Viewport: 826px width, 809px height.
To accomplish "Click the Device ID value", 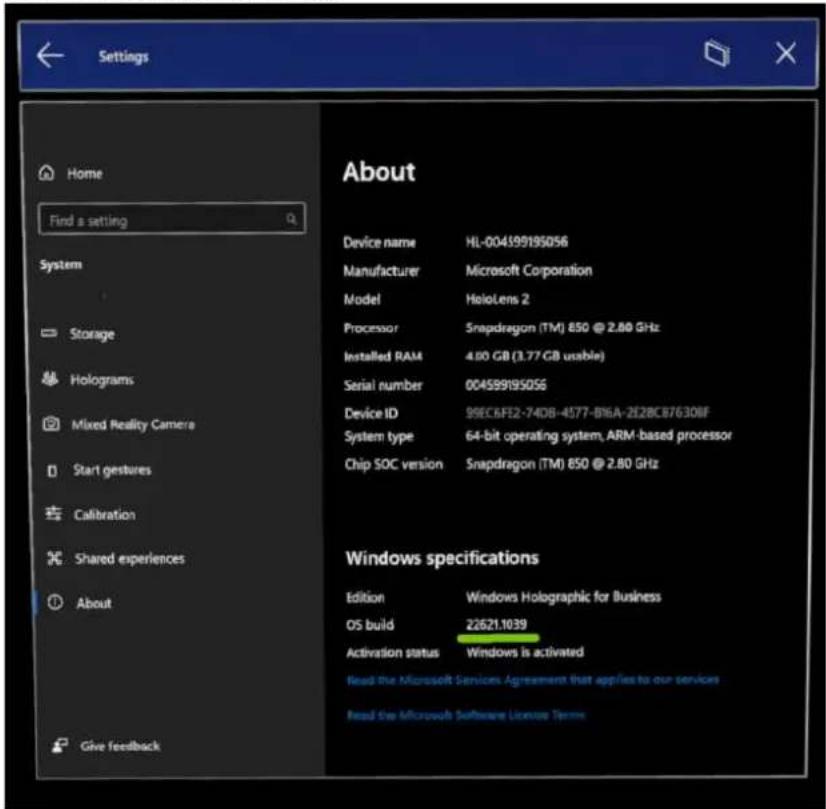I will [x=587, y=412].
